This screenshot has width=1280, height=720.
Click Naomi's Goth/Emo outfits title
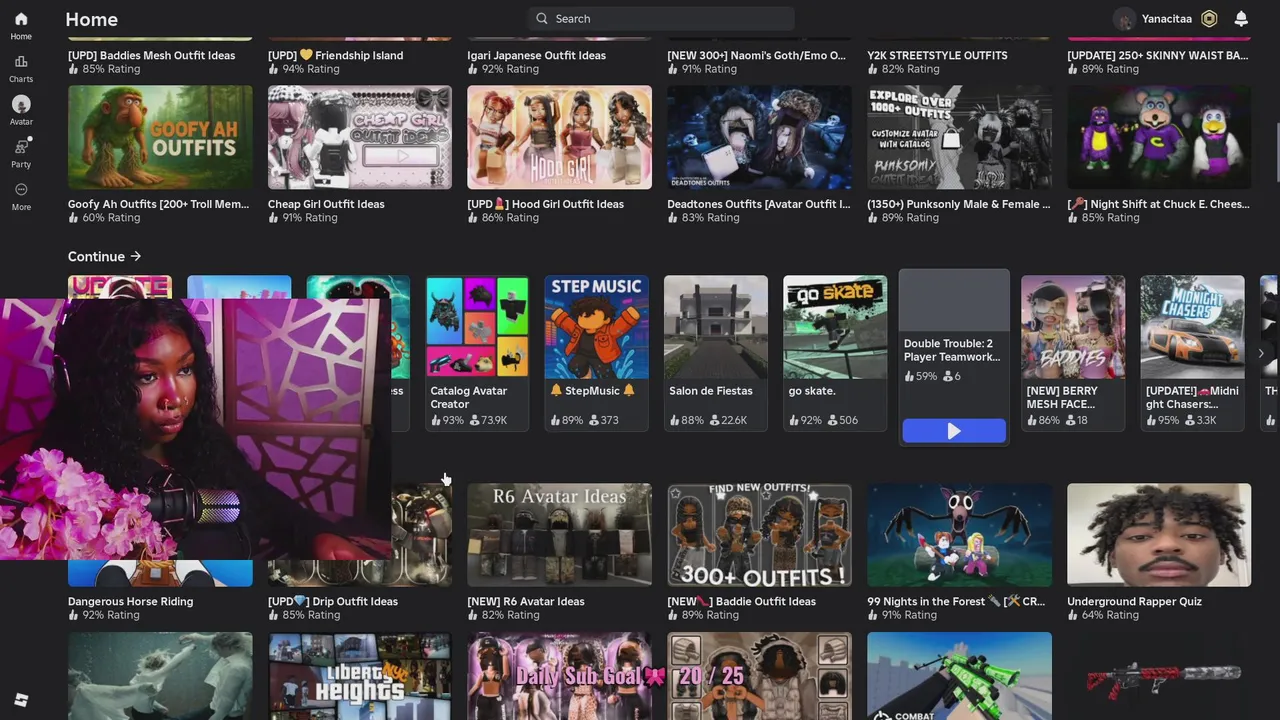point(756,55)
